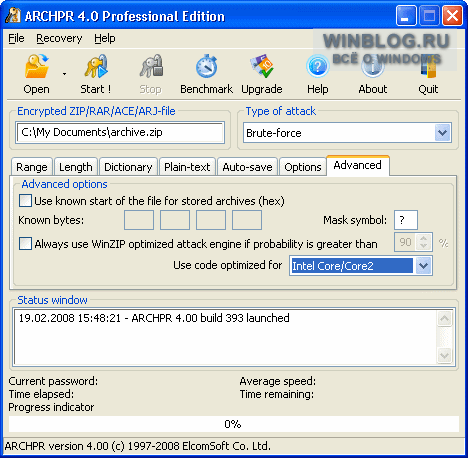The image size is (468, 458).
Task: Switch to the Plain-text tab
Action: [x=187, y=167]
